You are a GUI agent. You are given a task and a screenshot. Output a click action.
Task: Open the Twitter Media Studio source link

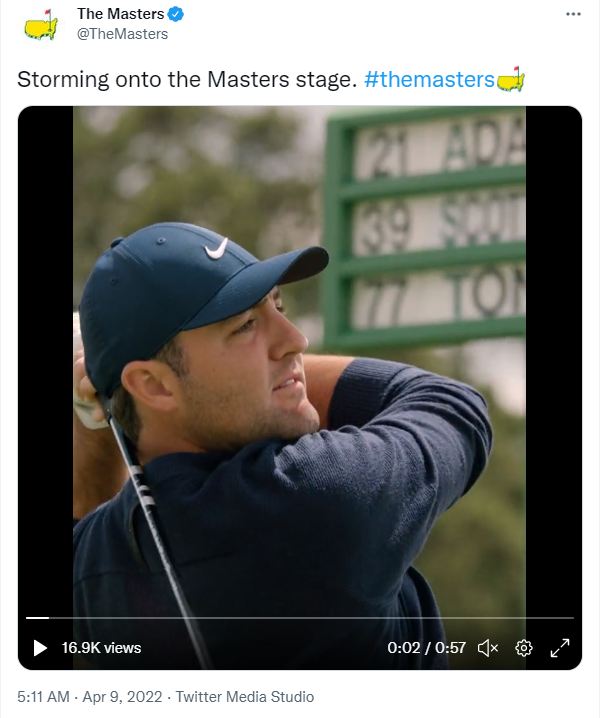245,697
